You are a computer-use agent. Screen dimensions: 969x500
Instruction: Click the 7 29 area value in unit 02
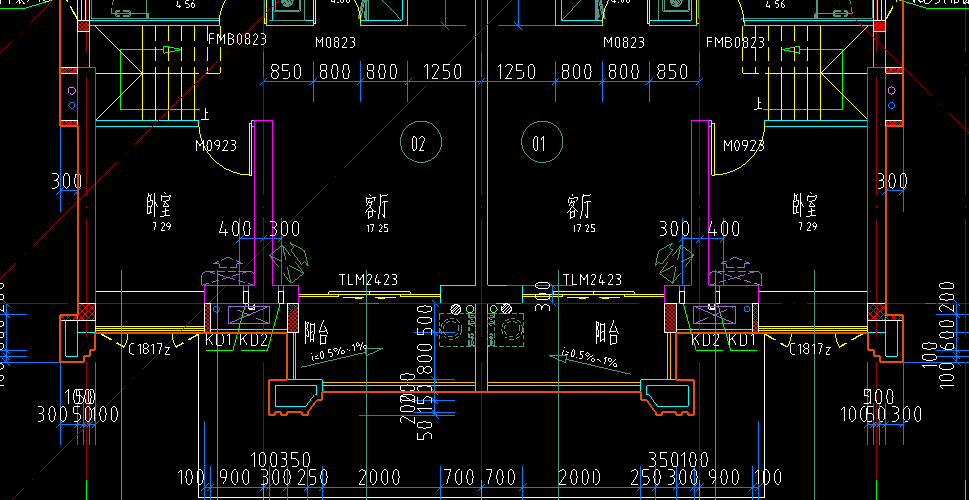tap(162, 227)
